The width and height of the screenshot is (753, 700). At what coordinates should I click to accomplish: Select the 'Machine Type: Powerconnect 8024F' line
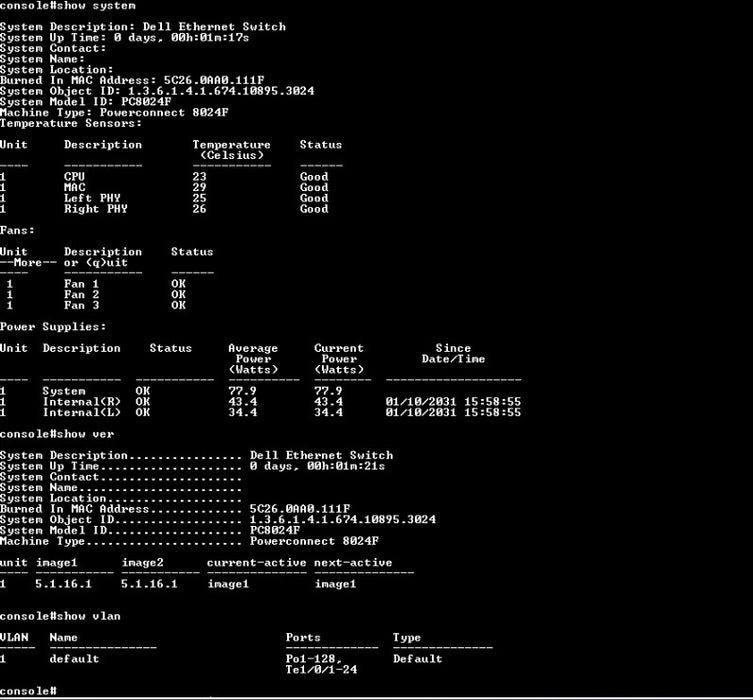point(114,112)
